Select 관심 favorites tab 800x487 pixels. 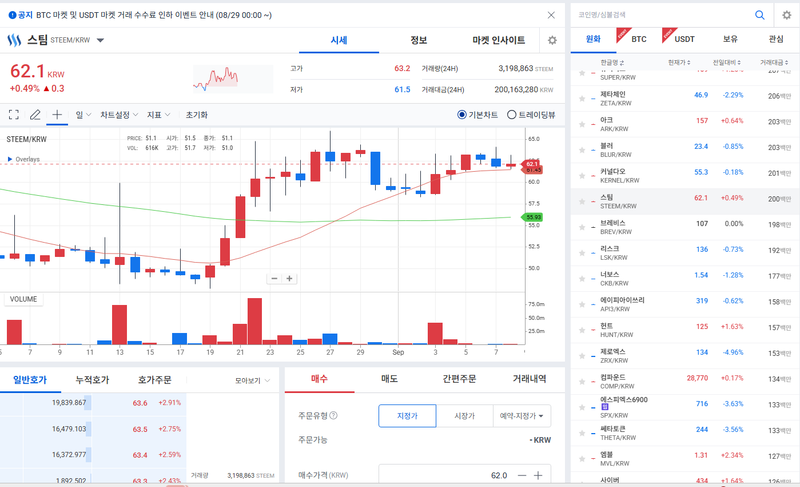click(x=776, y=39)
